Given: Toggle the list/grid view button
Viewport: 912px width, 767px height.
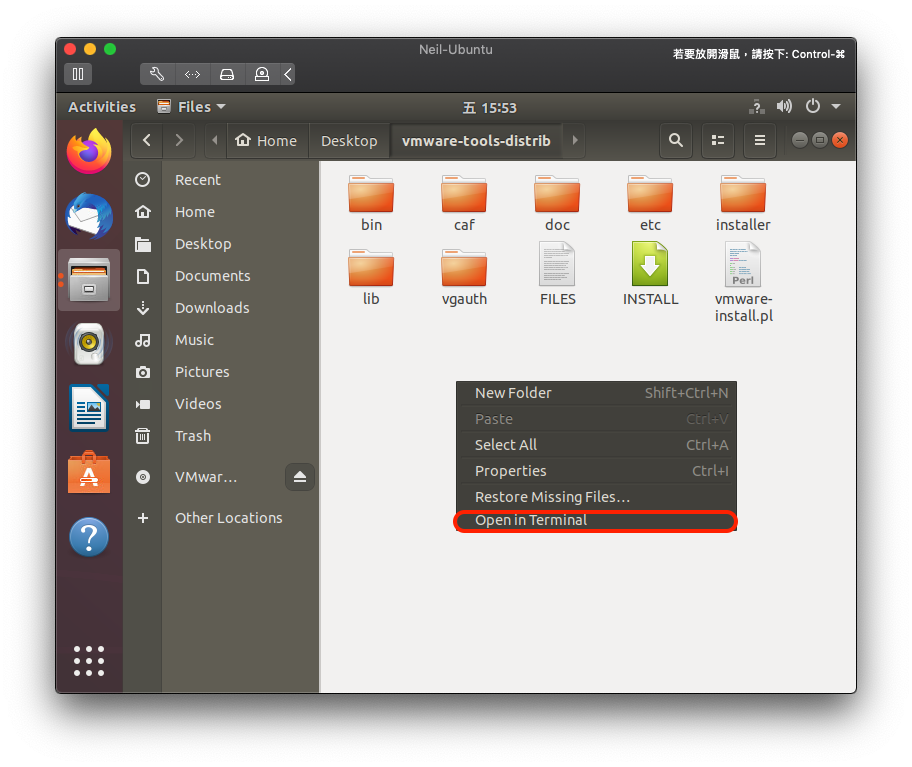Looking at the screenshot, I should pos(717,141).
